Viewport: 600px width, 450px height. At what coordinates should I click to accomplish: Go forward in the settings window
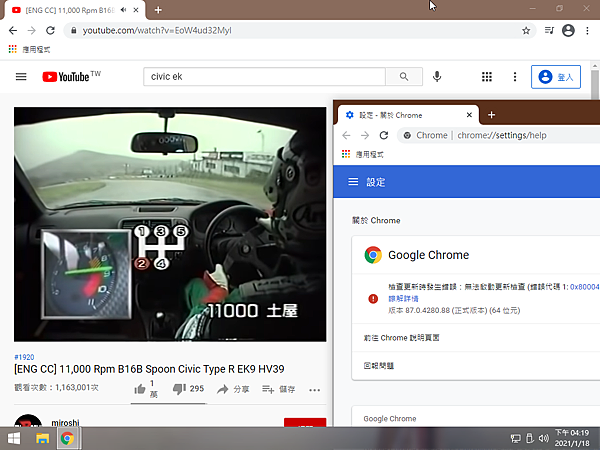[365, 135]
